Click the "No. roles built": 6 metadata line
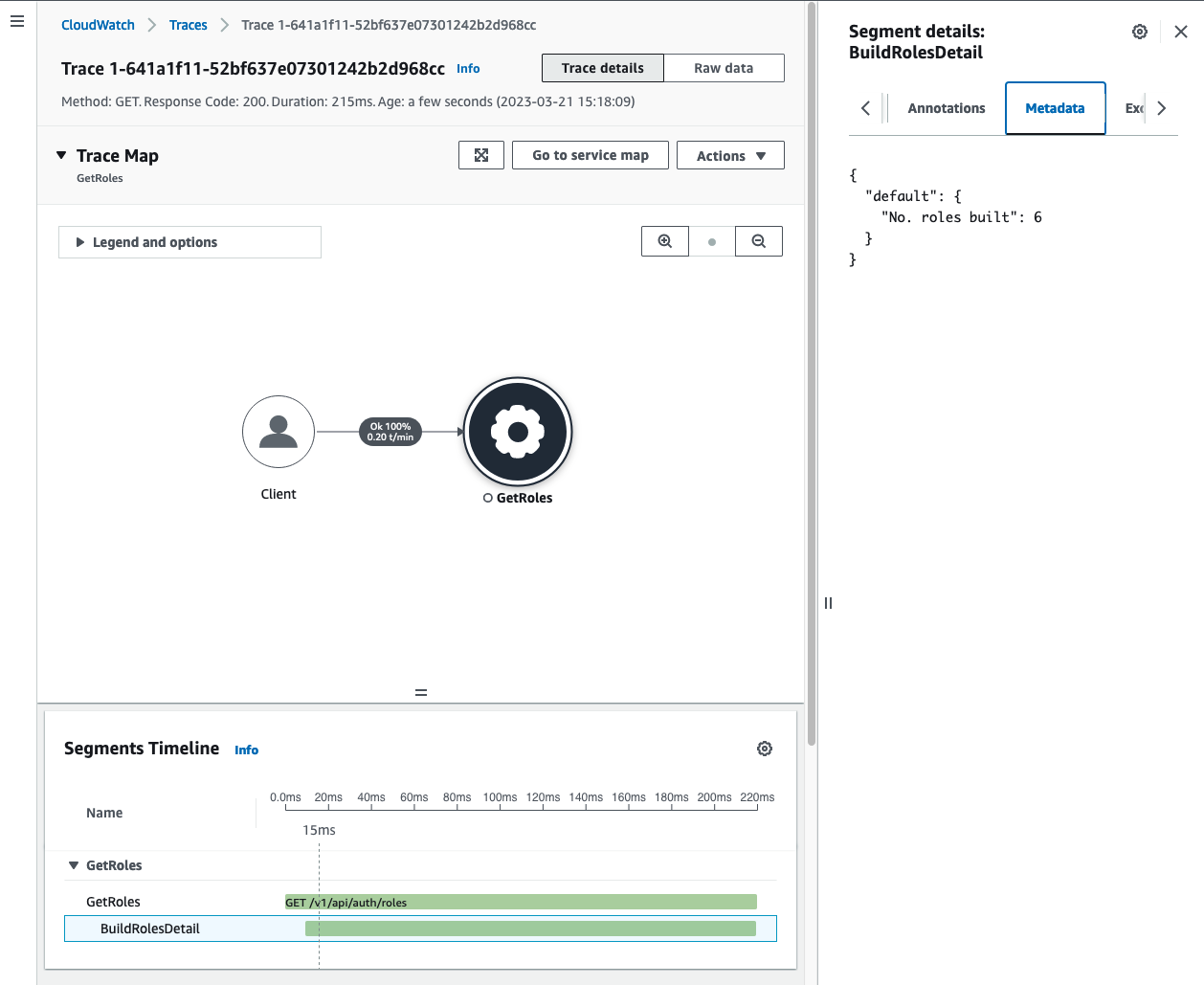 tap(961, 217)
